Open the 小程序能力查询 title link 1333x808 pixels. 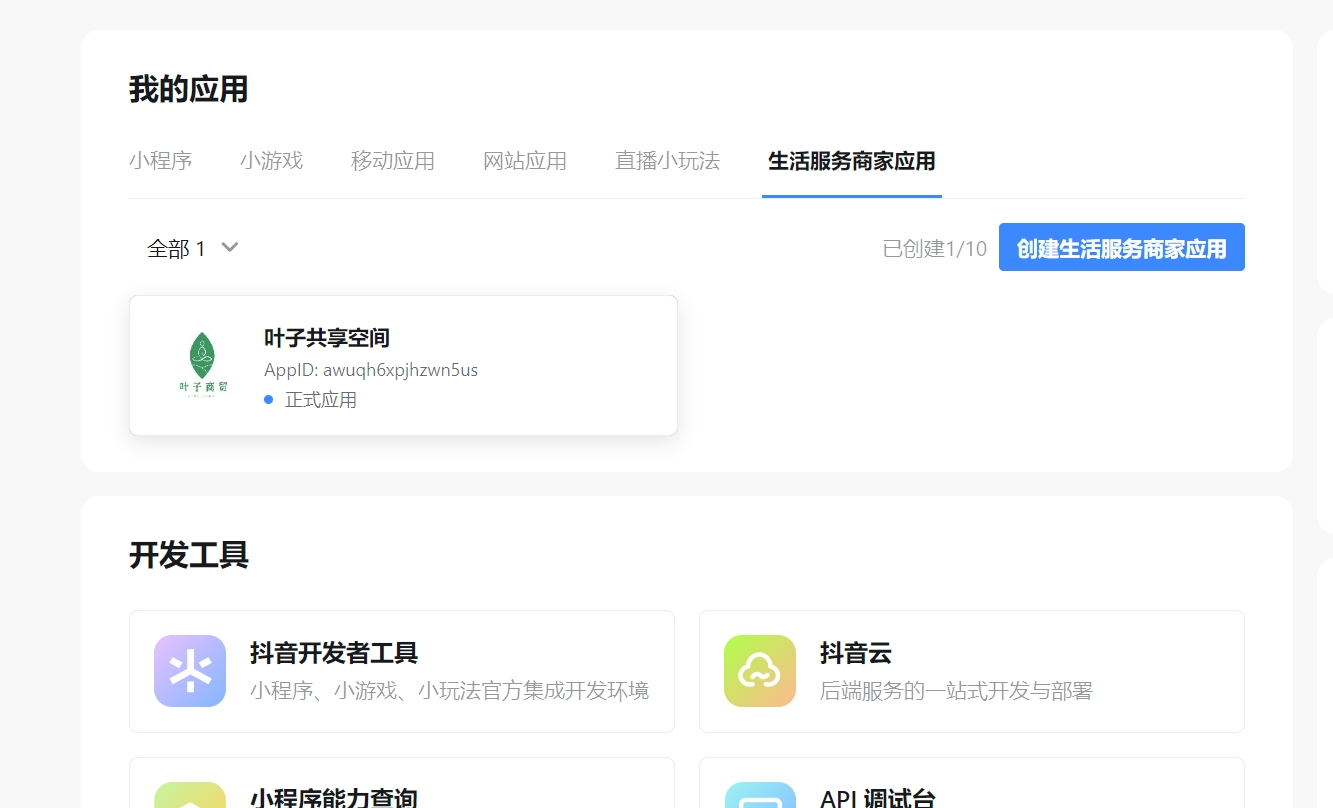[333, 798]
